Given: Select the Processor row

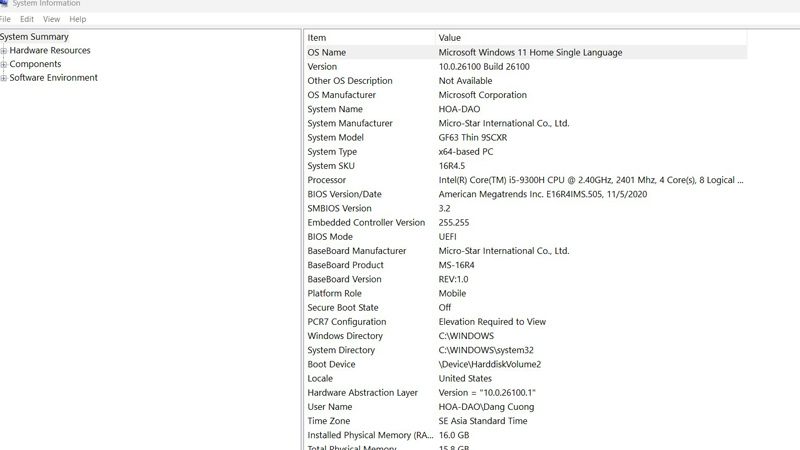Looking at the screenshot, I should pos(327,181).
